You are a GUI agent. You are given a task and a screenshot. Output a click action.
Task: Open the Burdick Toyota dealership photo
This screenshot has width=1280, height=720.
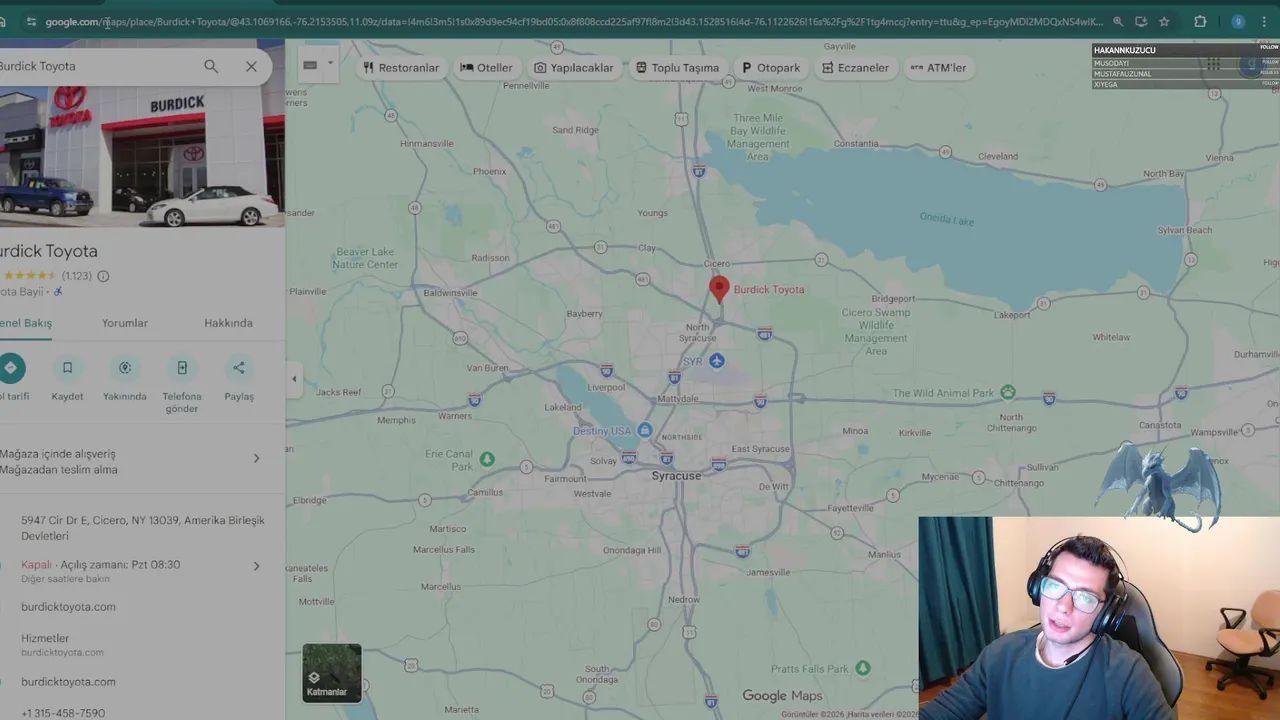(x=142, y=156)
